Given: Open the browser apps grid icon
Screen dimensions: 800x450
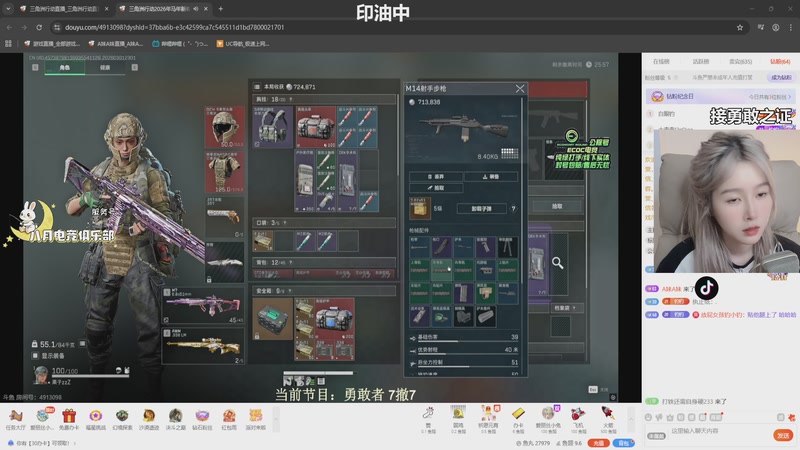Looking at the screenshot, I should tap(8, 44).
